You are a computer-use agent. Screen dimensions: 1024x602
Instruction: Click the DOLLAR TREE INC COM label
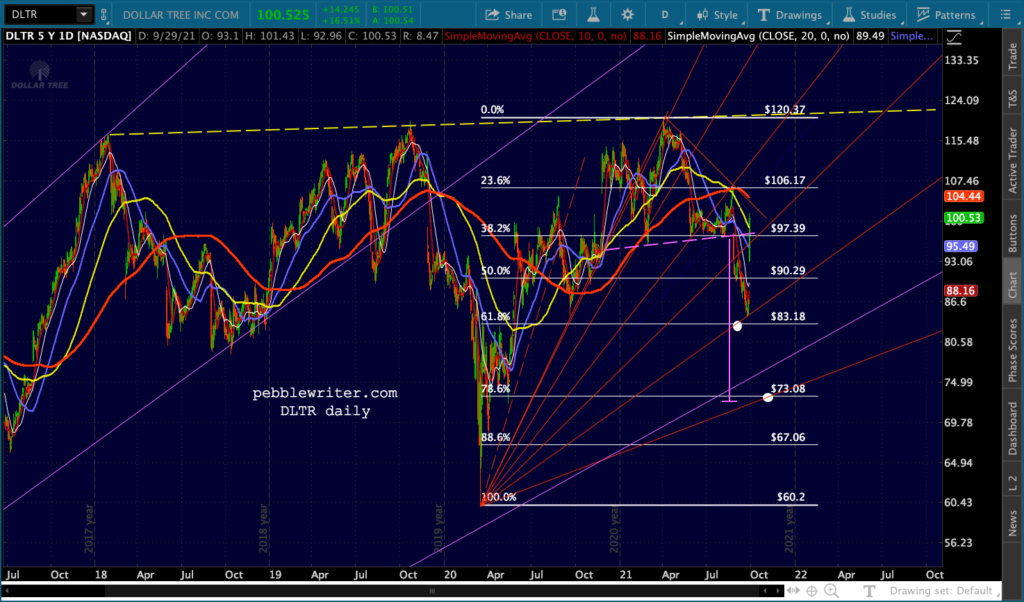click(181, 14)
